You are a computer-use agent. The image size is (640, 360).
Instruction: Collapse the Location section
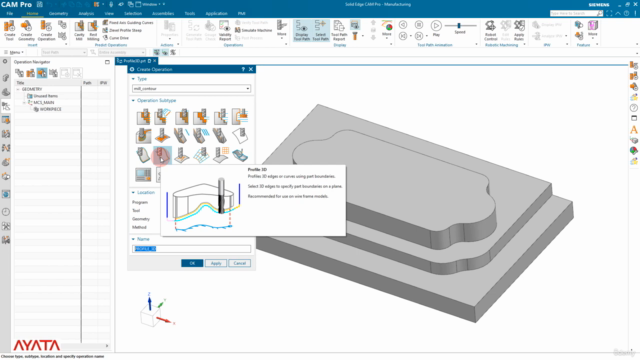pyautogui.click(x=133, y=192)
